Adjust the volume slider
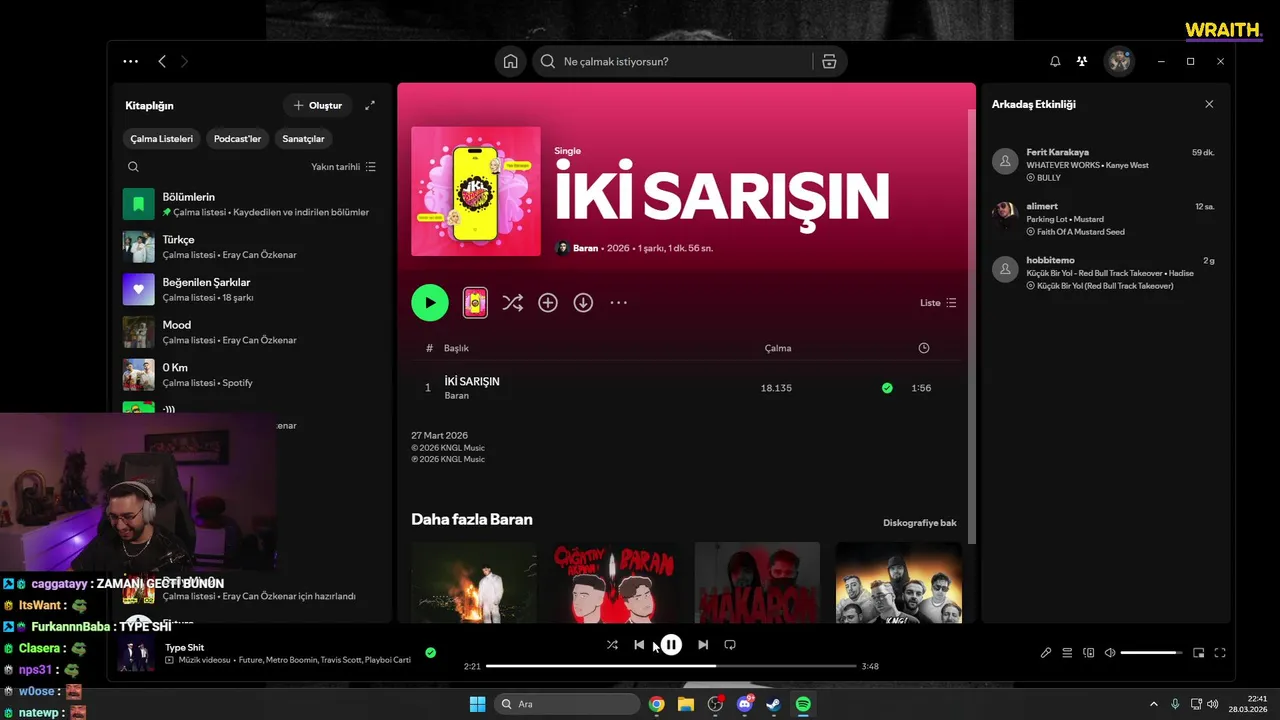Screen dimensions: 1280x720 (1151, 653)
